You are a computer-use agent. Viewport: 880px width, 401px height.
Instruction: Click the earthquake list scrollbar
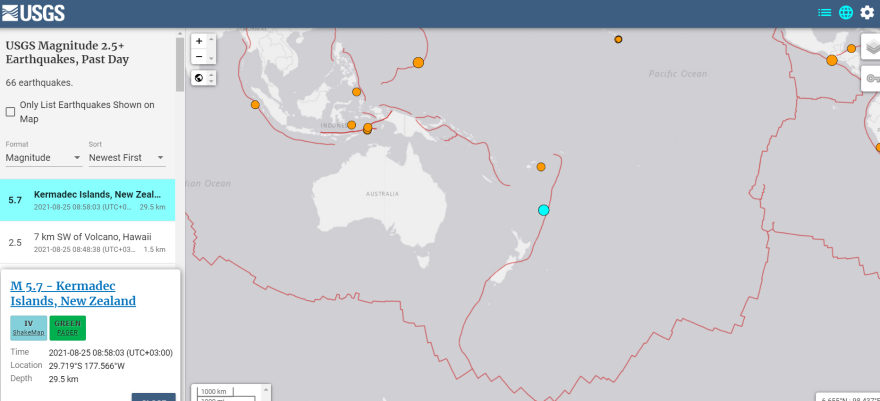(x=180, y=65)
